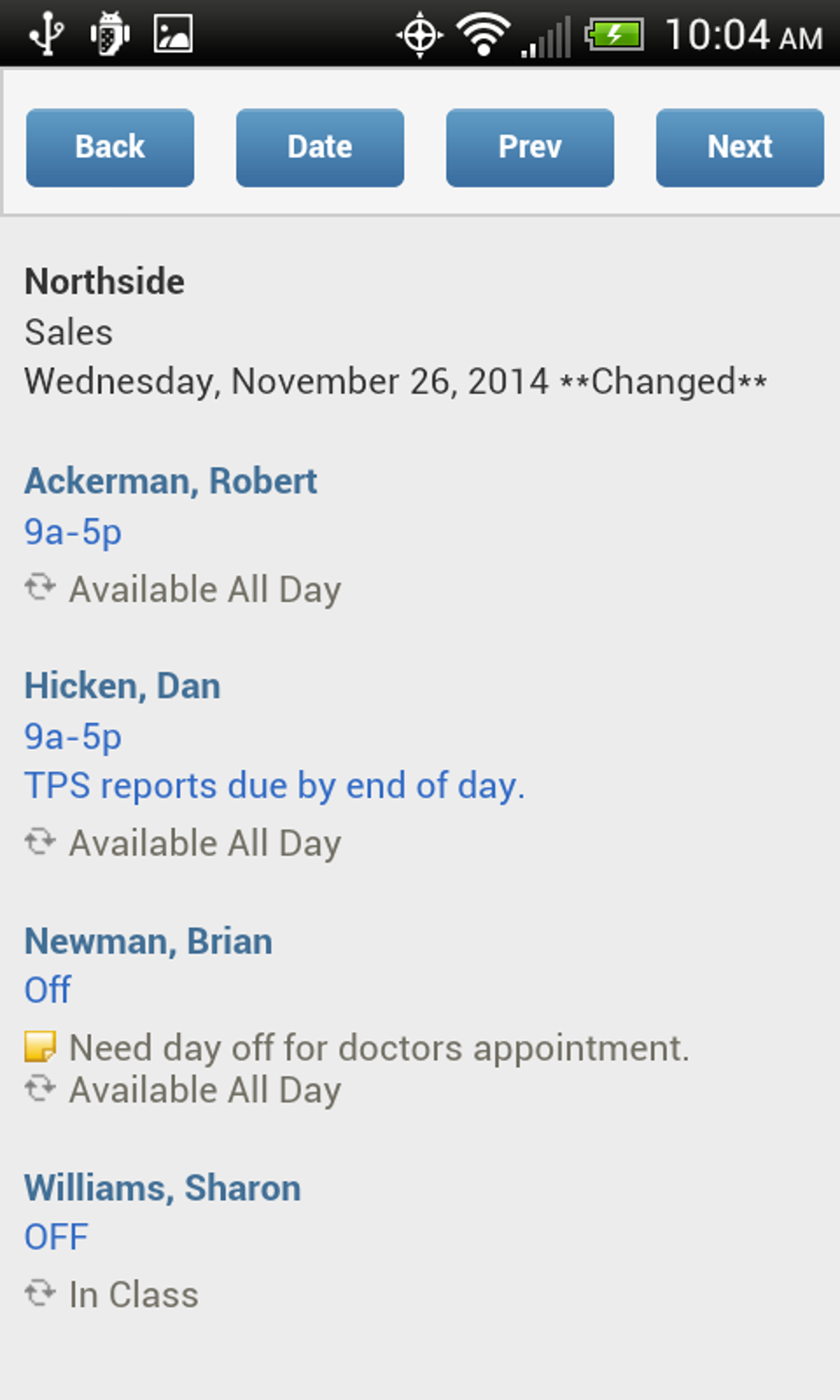Screen dimensions: 840x1400
Task: Click recurring availability icon under Robert Ackerman
Action: click(40, 588)
